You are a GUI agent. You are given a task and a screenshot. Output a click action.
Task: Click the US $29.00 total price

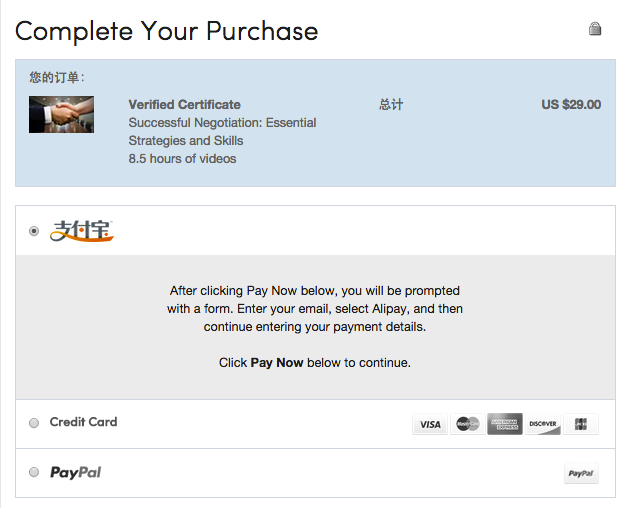571,104
